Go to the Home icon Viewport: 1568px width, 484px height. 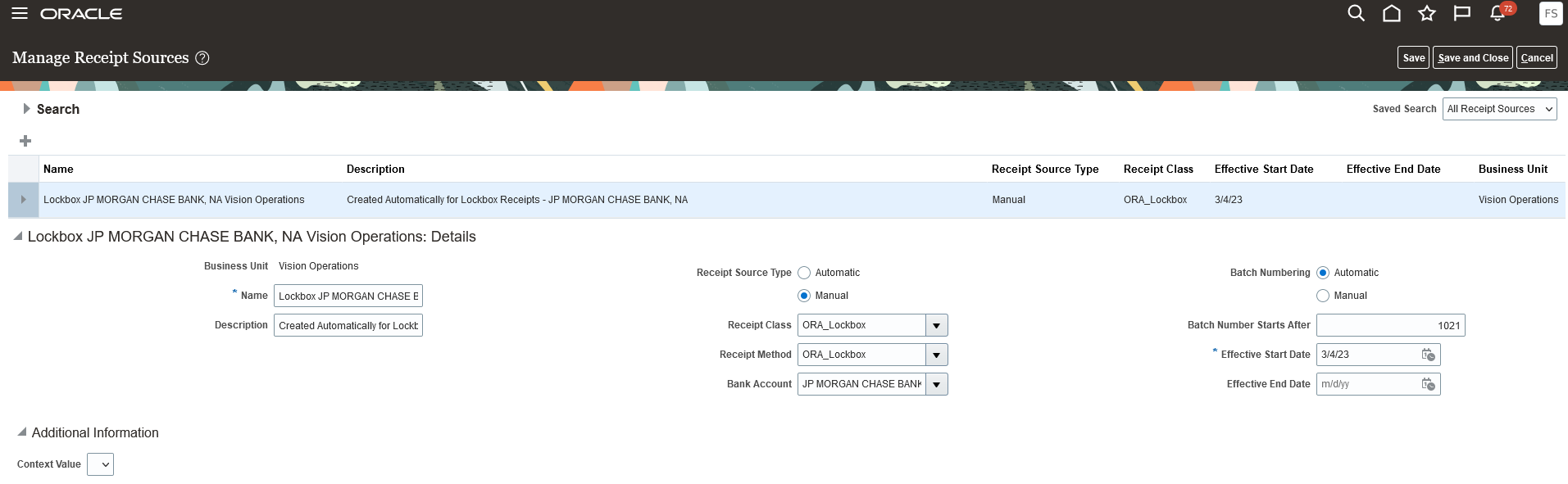tap(1392, 13)
